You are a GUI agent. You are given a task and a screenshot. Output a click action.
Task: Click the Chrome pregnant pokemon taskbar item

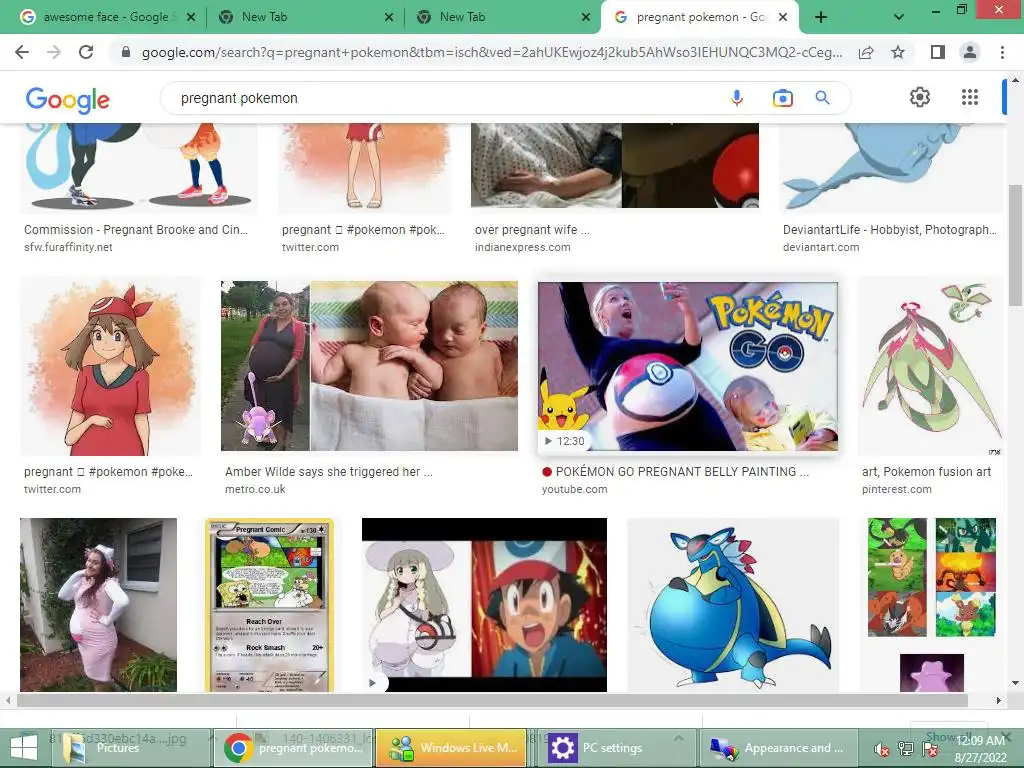point(293,748)
